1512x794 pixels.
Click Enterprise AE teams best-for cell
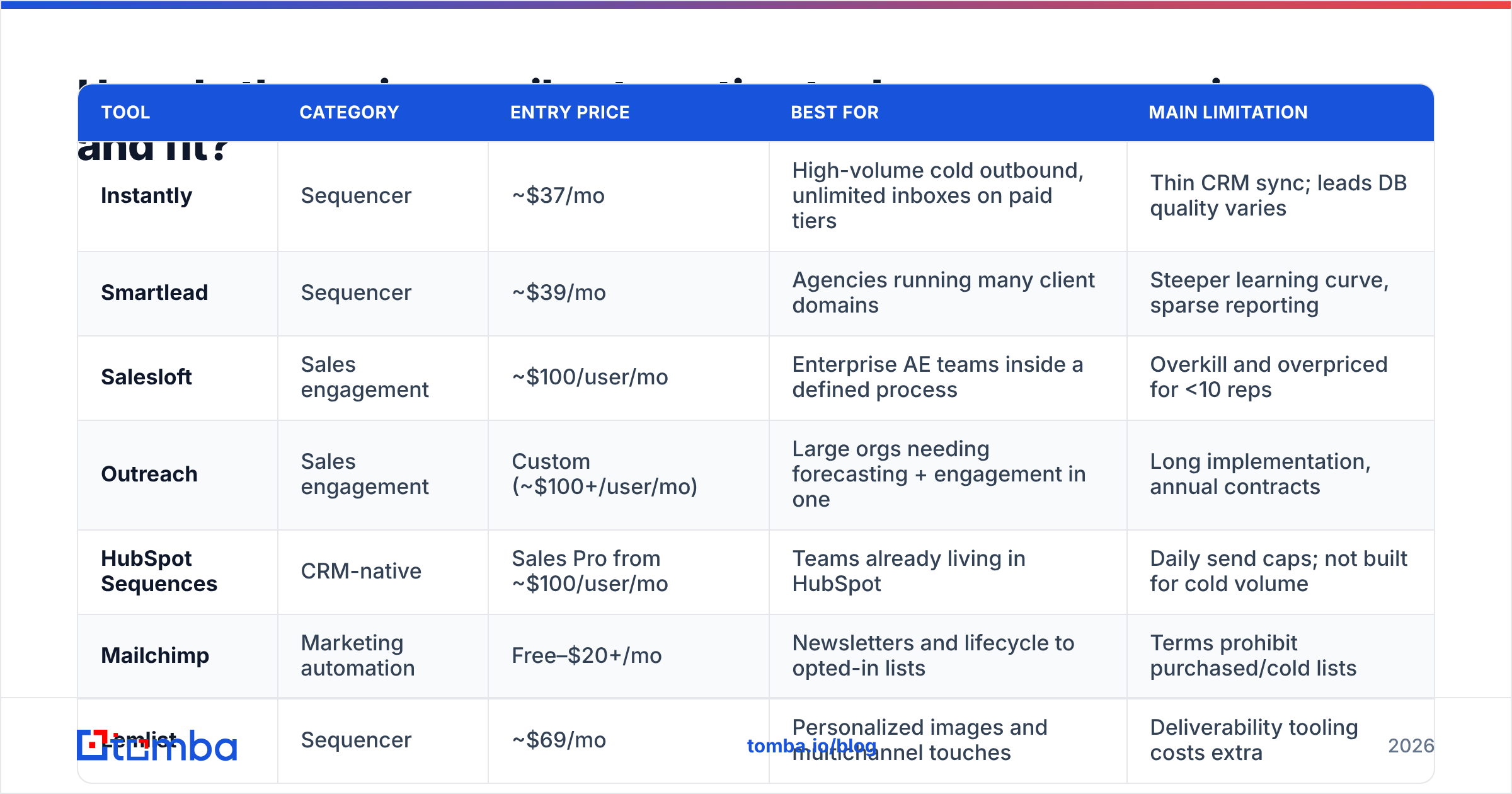948,377
